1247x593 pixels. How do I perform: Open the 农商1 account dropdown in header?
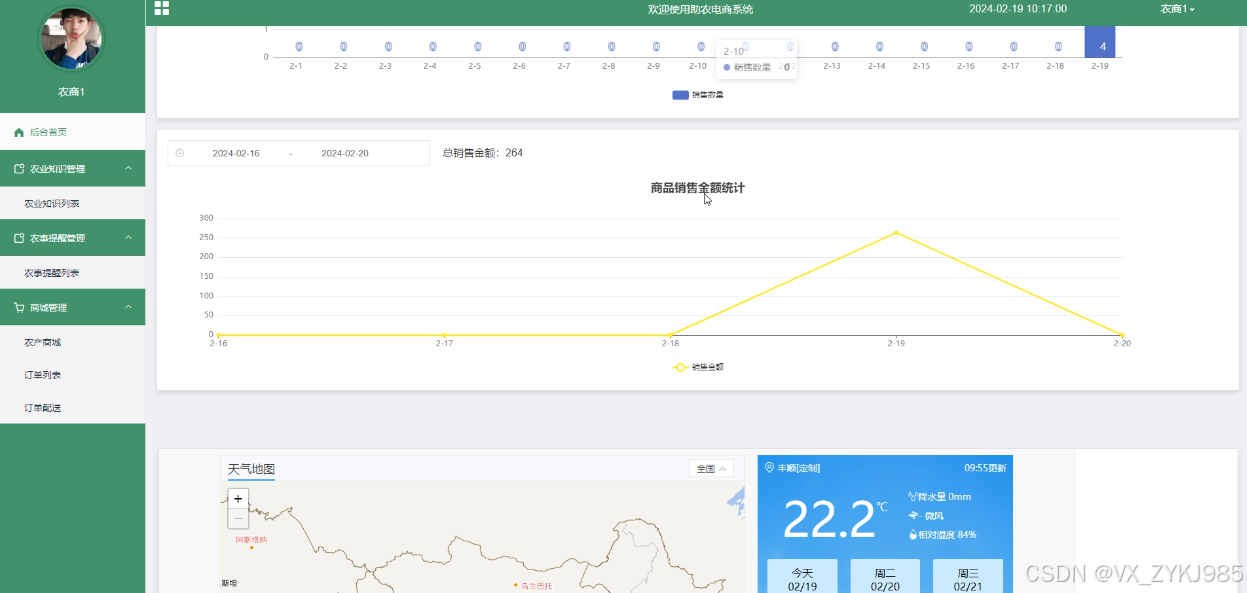coord(1177,9)
